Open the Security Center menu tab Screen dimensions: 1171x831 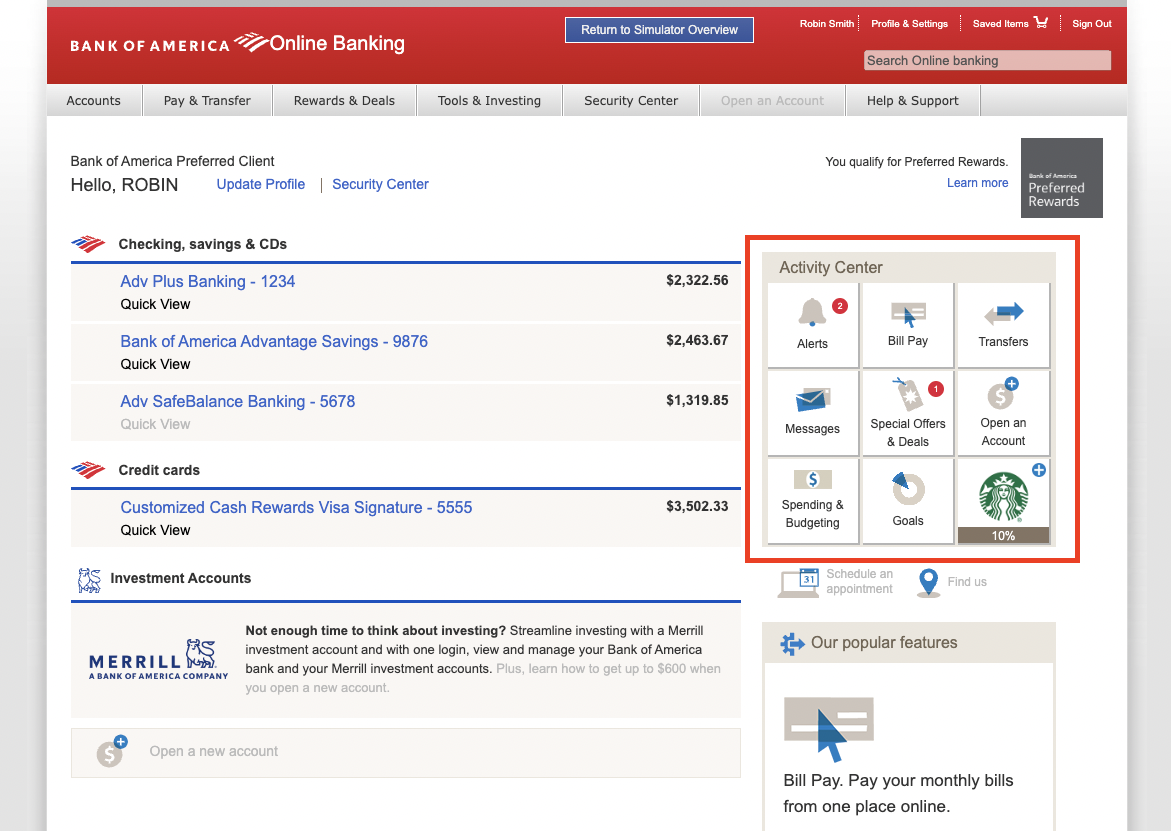click(631, 101)
